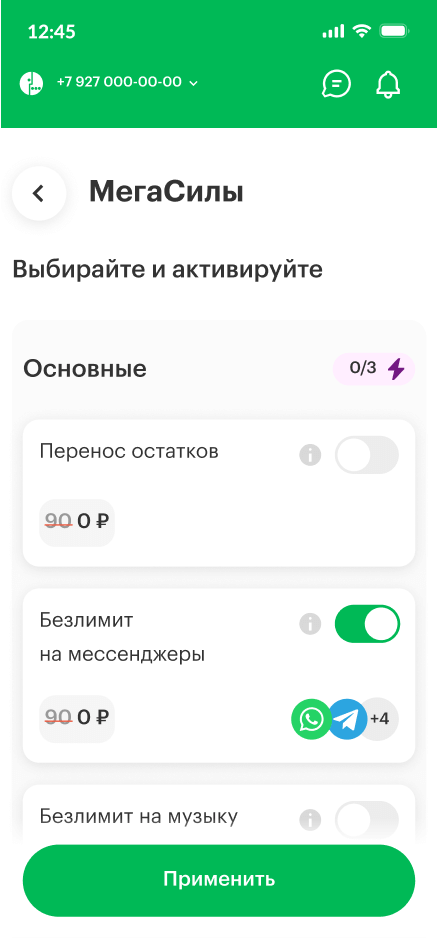This screenshot has width=437, height=938.
Task: Tap the MegaFon logo icon
Action: coord(31,83)
